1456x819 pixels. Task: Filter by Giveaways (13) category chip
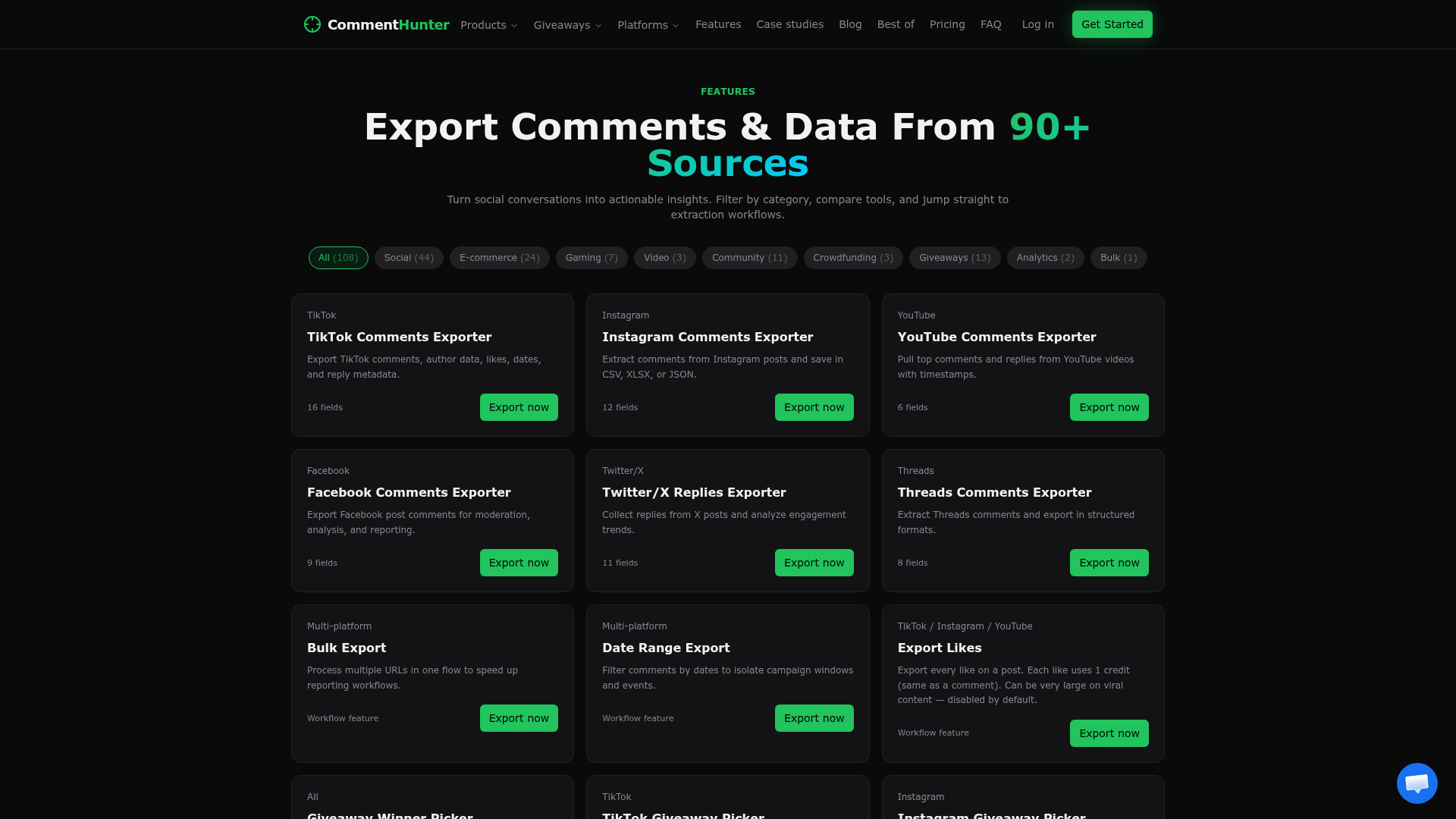(x=955, y=258)
